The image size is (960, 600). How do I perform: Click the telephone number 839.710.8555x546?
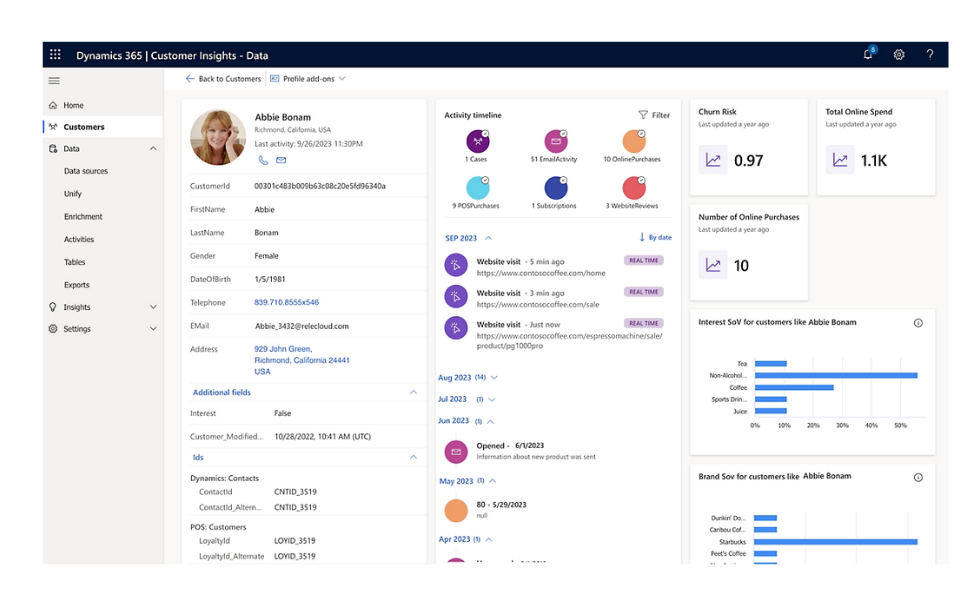[287, 302]
